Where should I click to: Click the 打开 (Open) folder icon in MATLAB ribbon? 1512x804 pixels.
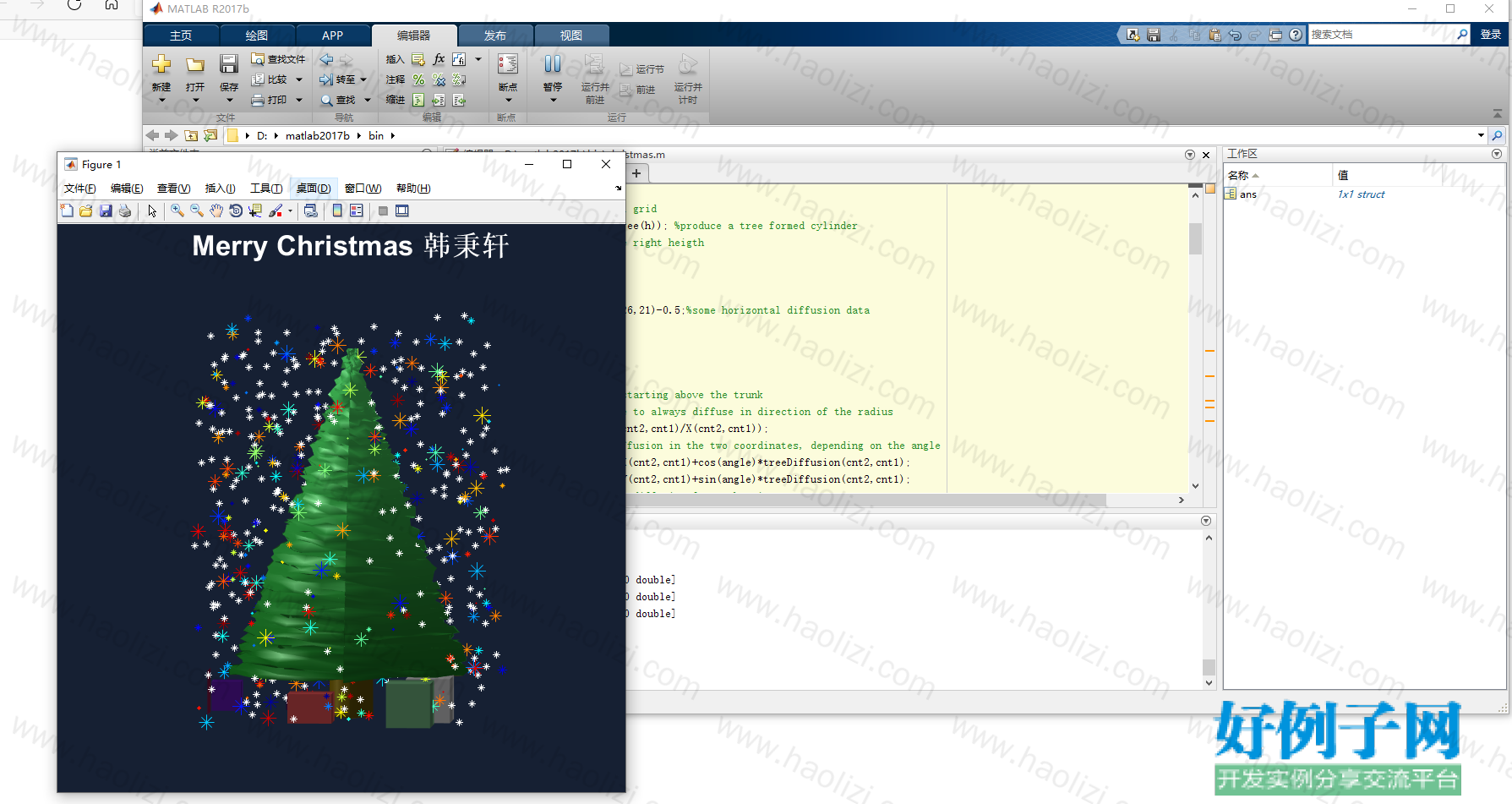click(195, 64)
